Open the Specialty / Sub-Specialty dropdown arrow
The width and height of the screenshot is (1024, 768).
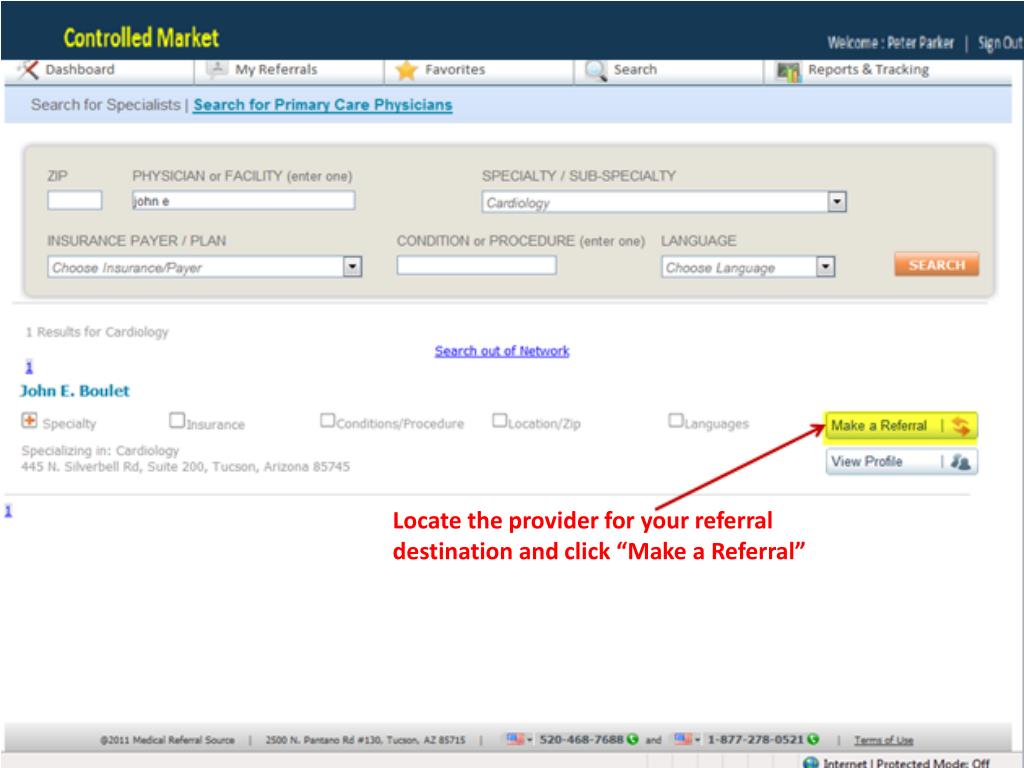837,202
